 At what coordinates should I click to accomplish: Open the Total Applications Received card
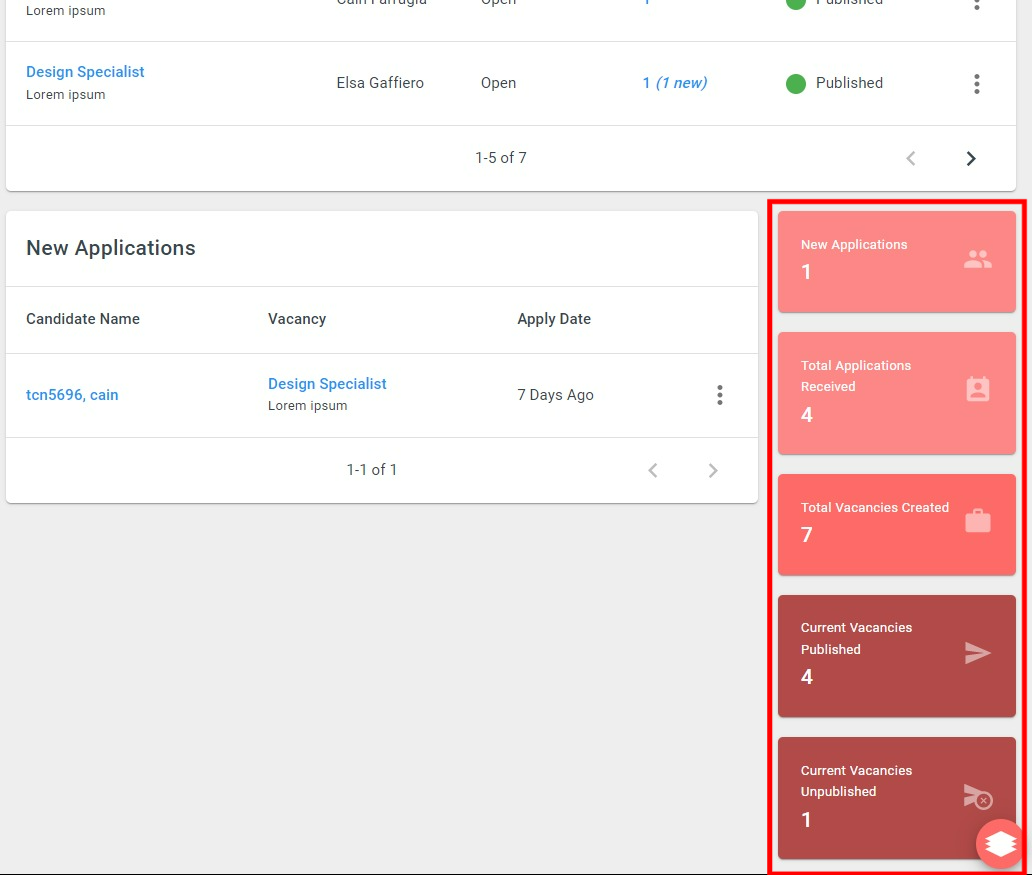896,393
